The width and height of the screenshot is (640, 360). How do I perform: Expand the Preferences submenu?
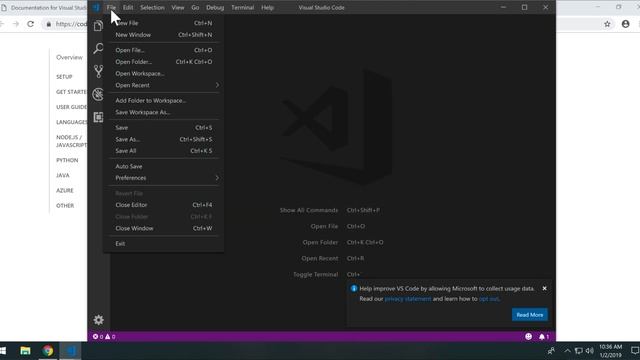pos(163,178)
